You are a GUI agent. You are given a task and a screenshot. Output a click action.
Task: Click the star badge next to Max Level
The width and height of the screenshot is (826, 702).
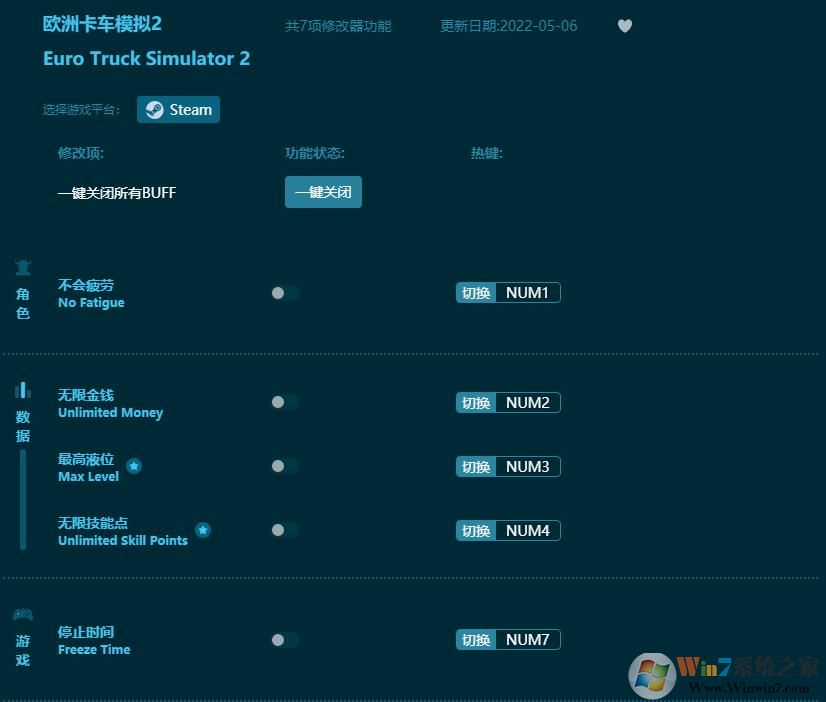pos(133,465)
